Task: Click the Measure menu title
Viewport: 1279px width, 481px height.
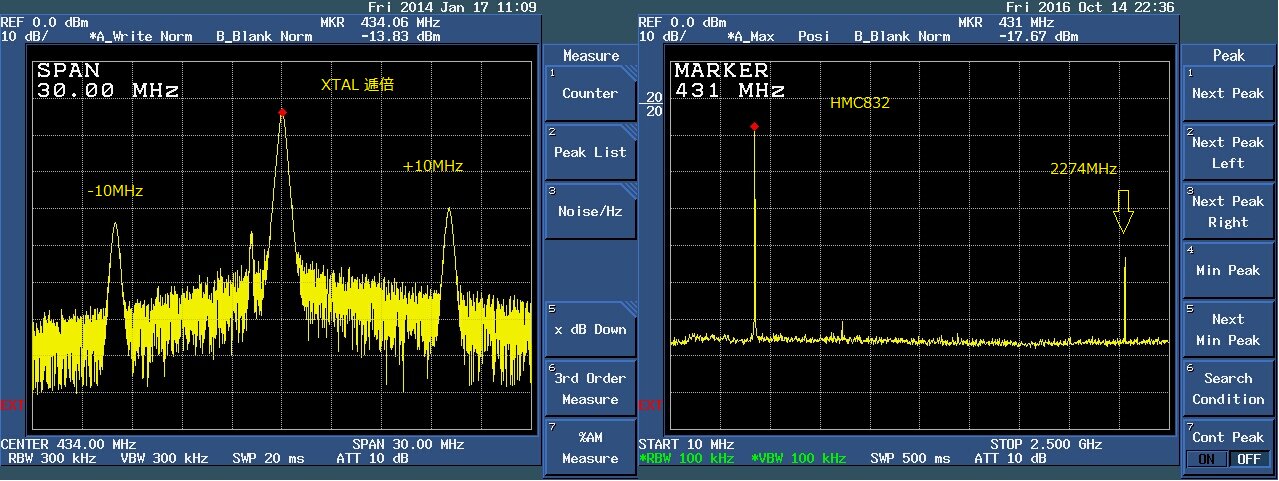Action: pyautogui.click(x=590, y=56)
